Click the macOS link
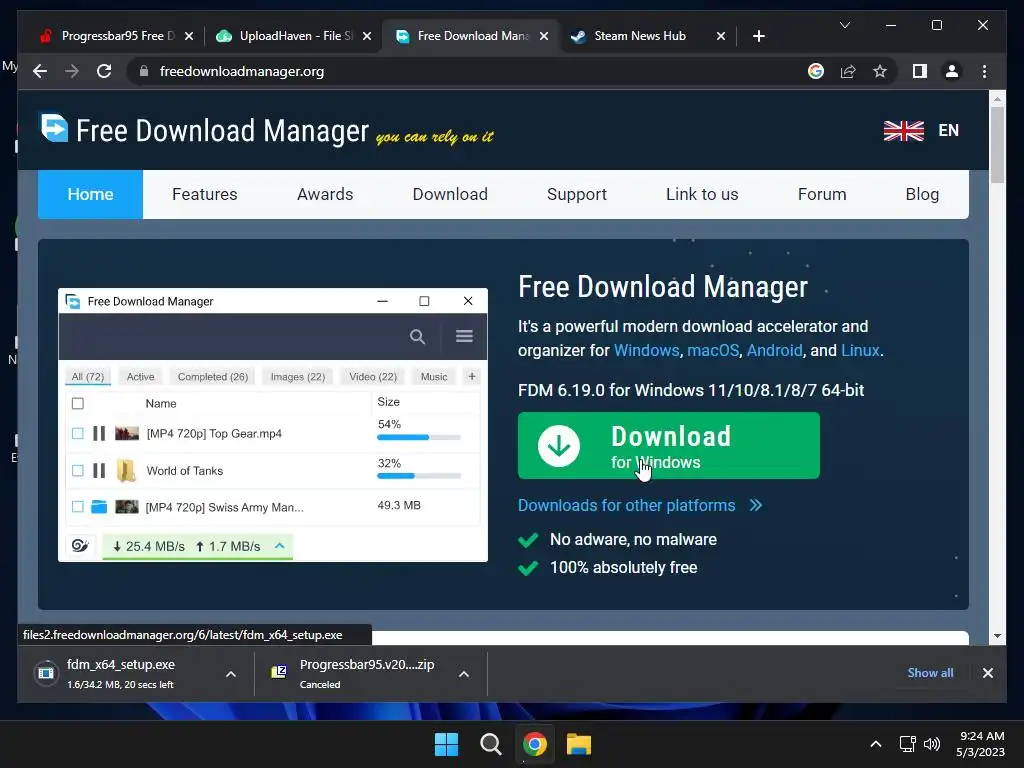This screenshot has height=768, width=1024. (712, 350)
